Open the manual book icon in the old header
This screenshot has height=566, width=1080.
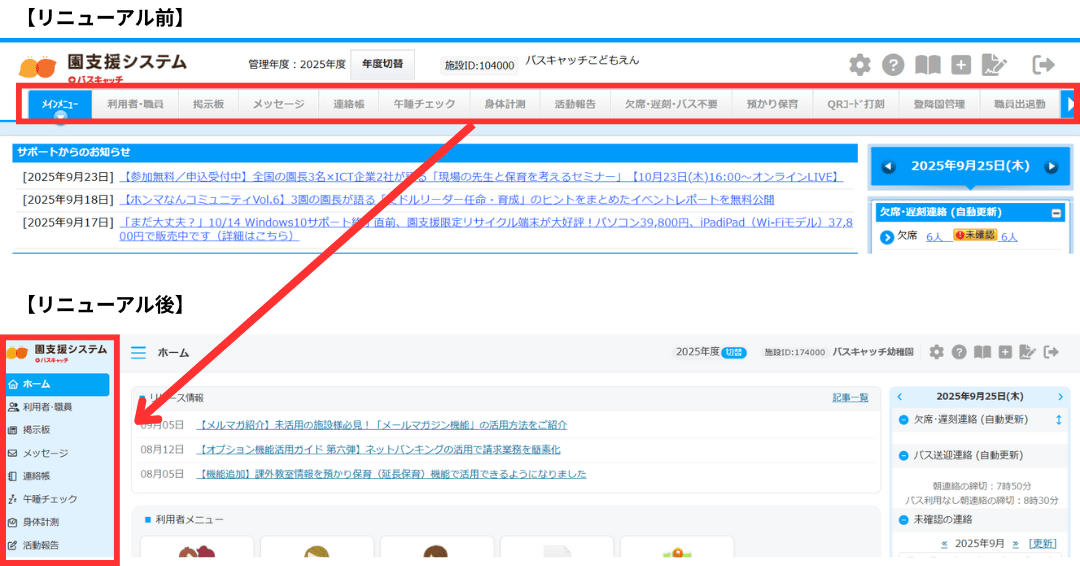928,65
